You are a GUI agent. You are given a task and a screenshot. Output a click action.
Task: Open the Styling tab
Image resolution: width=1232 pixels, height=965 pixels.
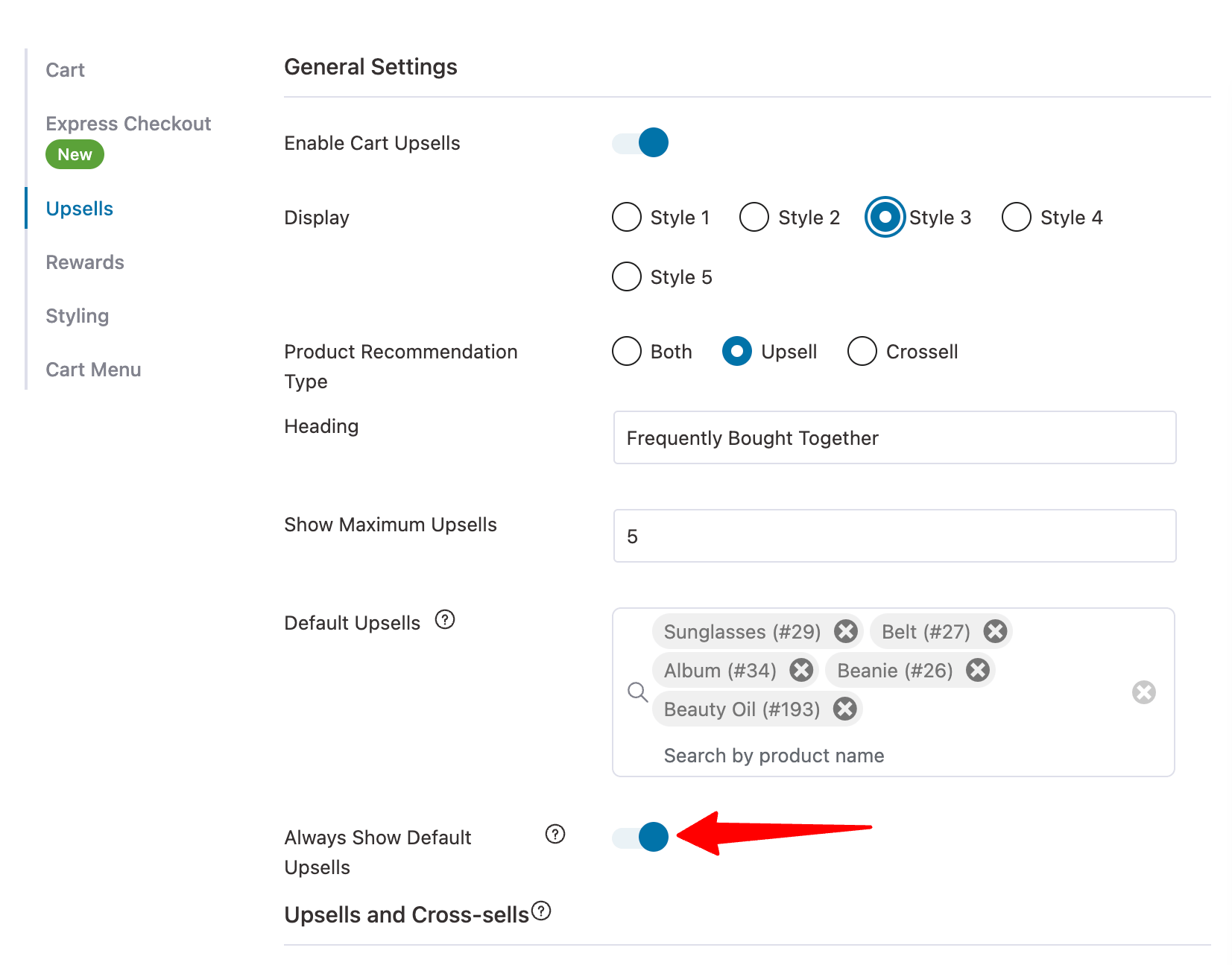tap(78, 316)
